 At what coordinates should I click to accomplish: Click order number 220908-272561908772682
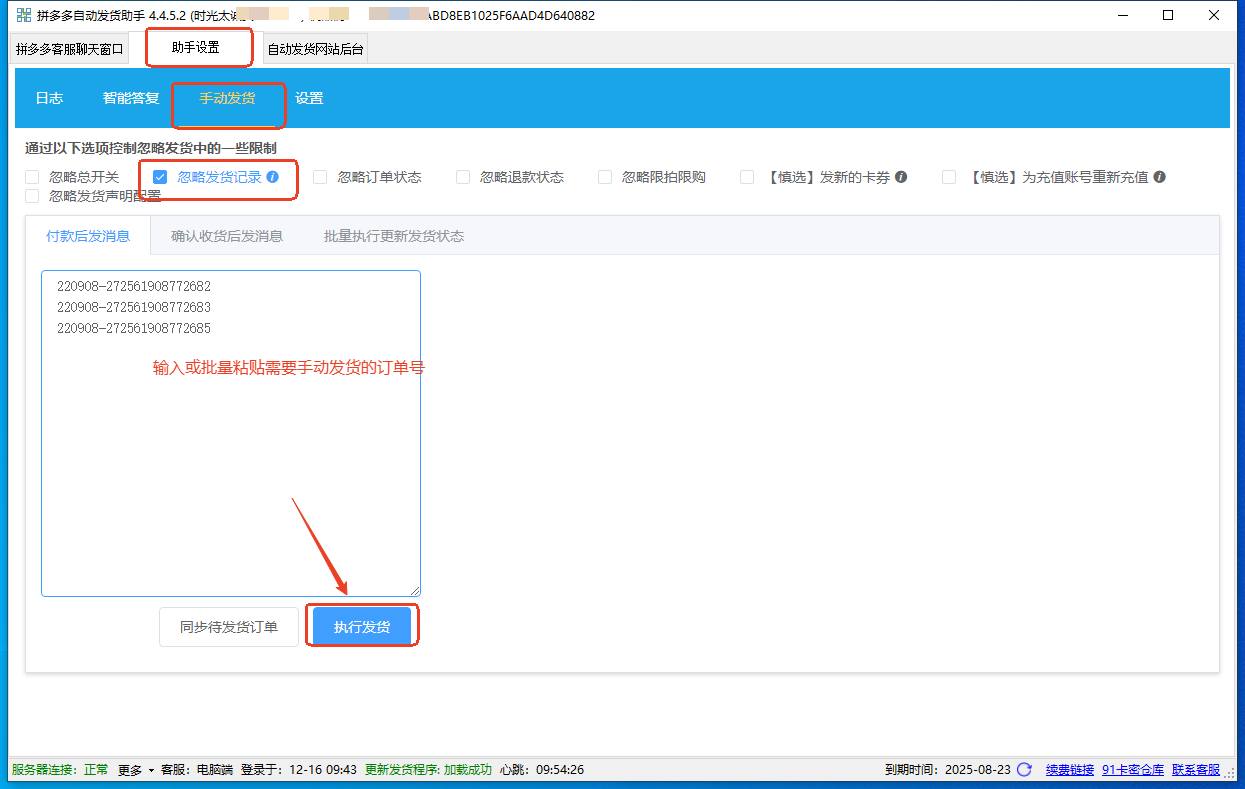click(x=134, y=286)
